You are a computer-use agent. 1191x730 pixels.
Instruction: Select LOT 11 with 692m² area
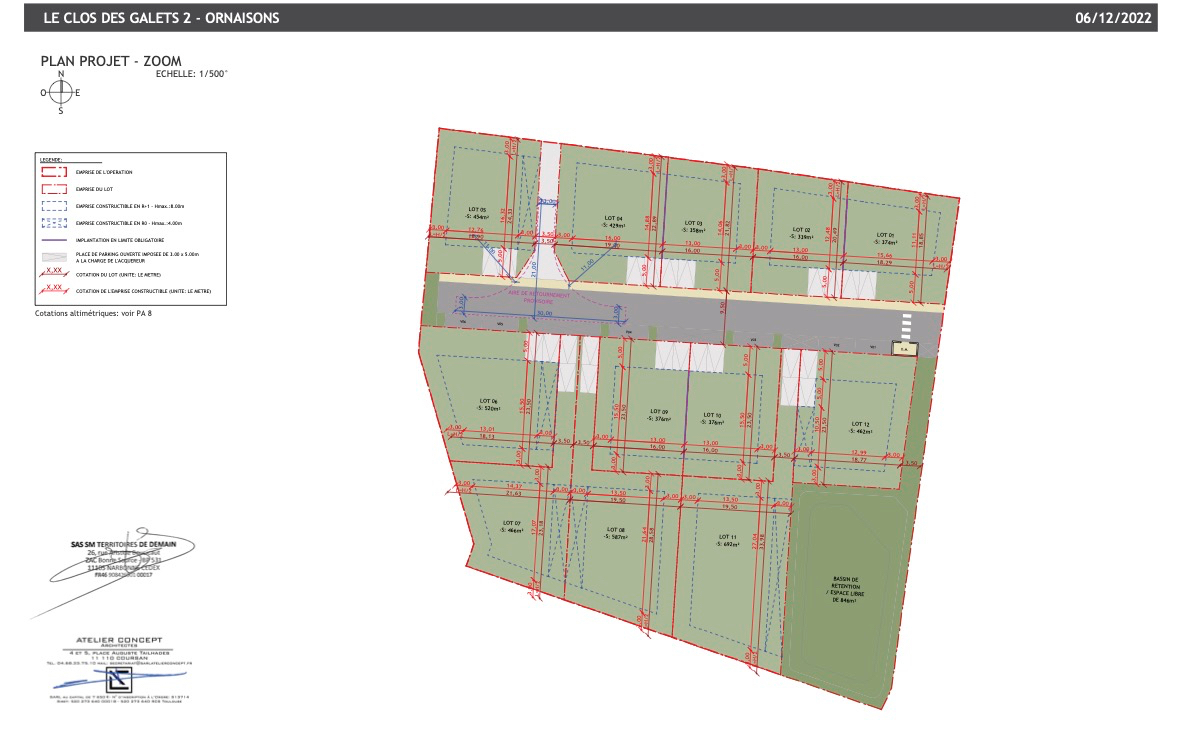(x=727, y=540)
